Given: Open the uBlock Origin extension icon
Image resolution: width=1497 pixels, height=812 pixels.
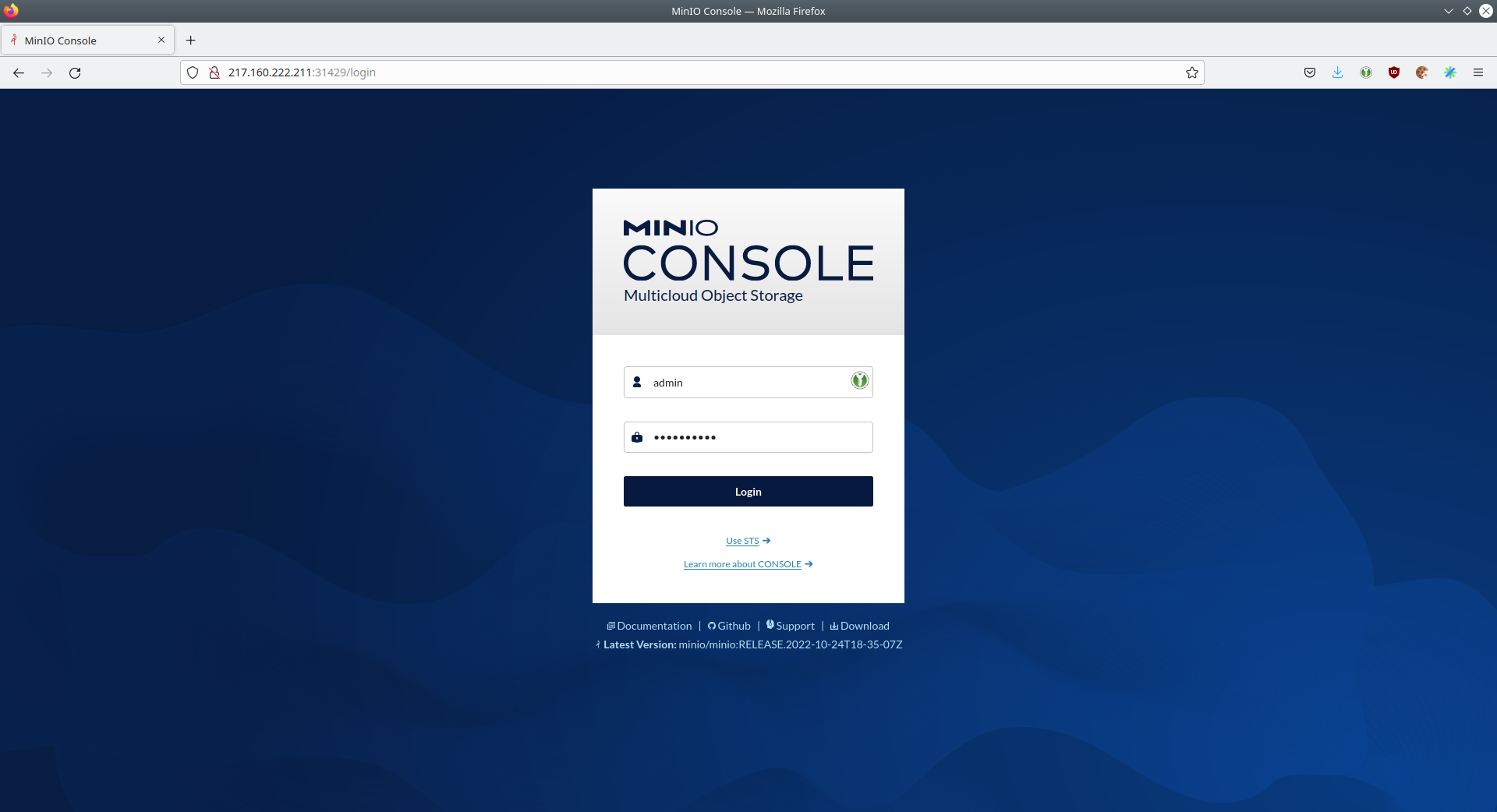Looking at the screenshot, I should coord(1393,72).
